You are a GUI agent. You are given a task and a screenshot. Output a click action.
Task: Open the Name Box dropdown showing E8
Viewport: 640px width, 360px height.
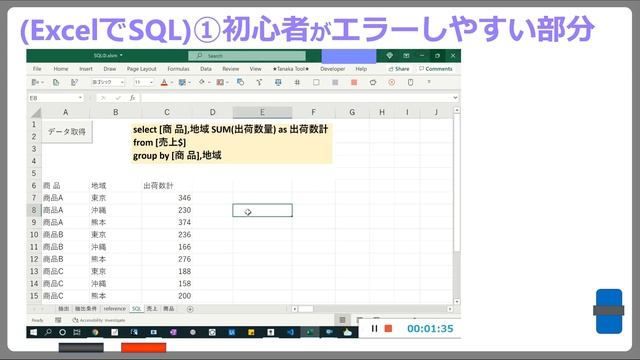coord(80,98)
